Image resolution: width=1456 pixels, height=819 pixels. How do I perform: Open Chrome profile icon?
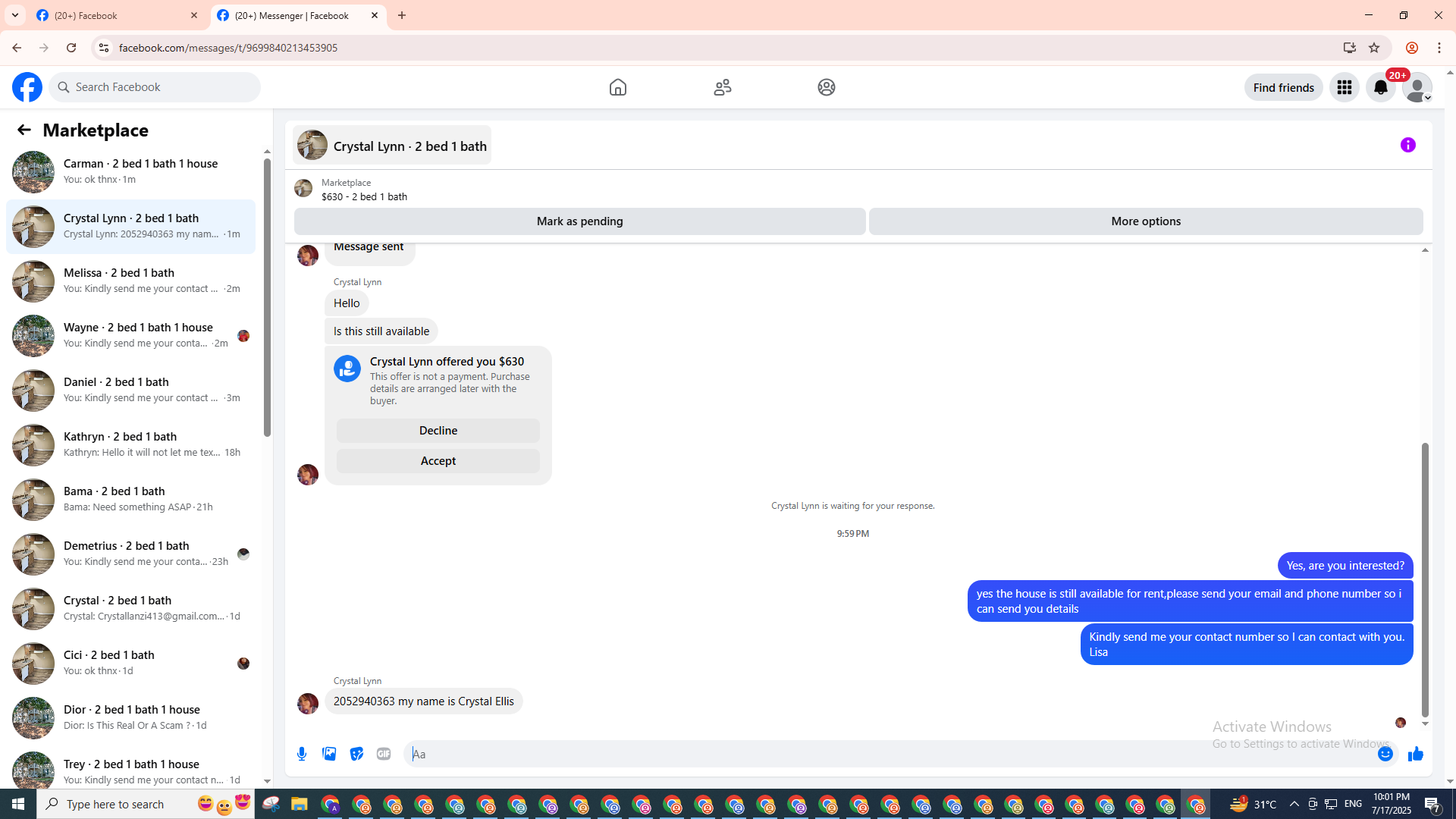pos(1412,48)
